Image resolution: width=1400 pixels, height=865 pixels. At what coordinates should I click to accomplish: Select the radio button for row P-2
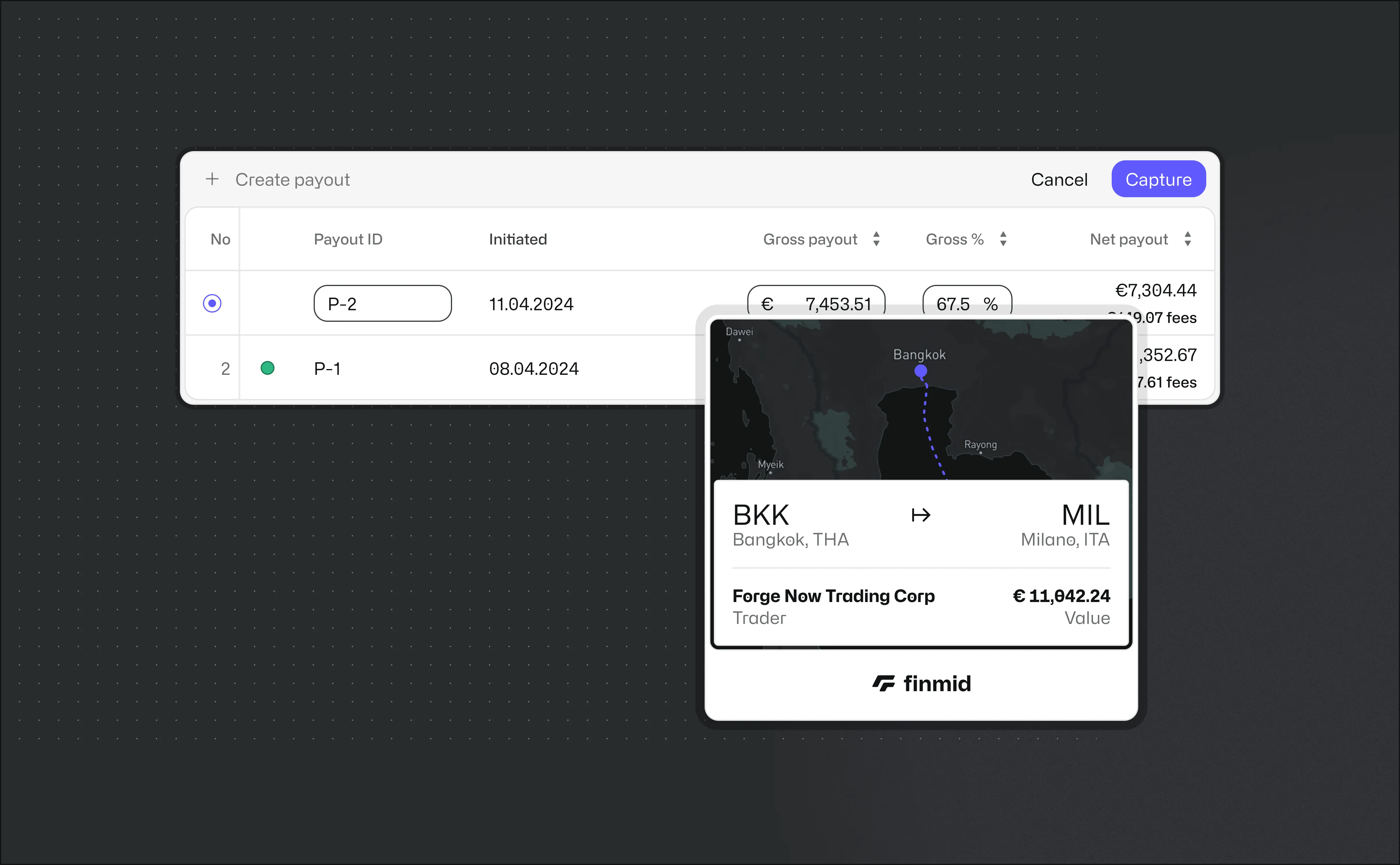coord(212,303)
